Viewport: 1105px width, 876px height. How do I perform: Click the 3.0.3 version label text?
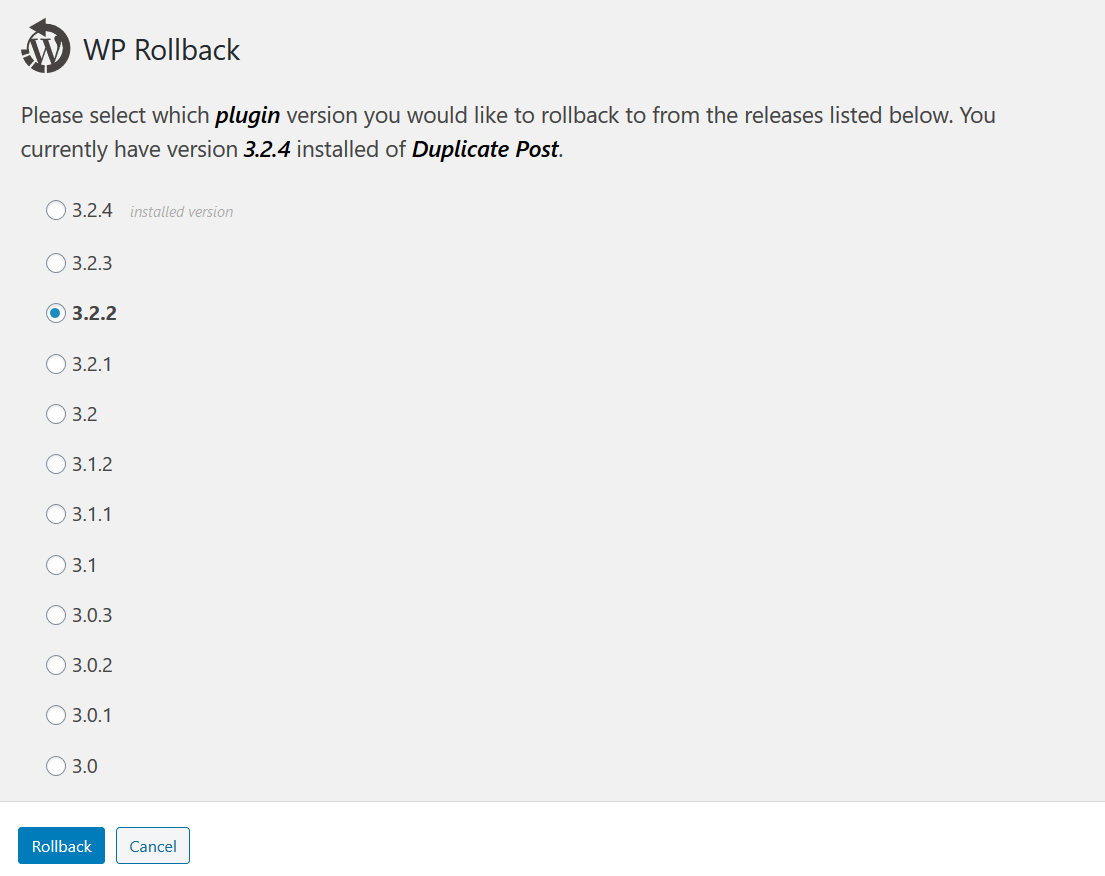click(92, 615)
